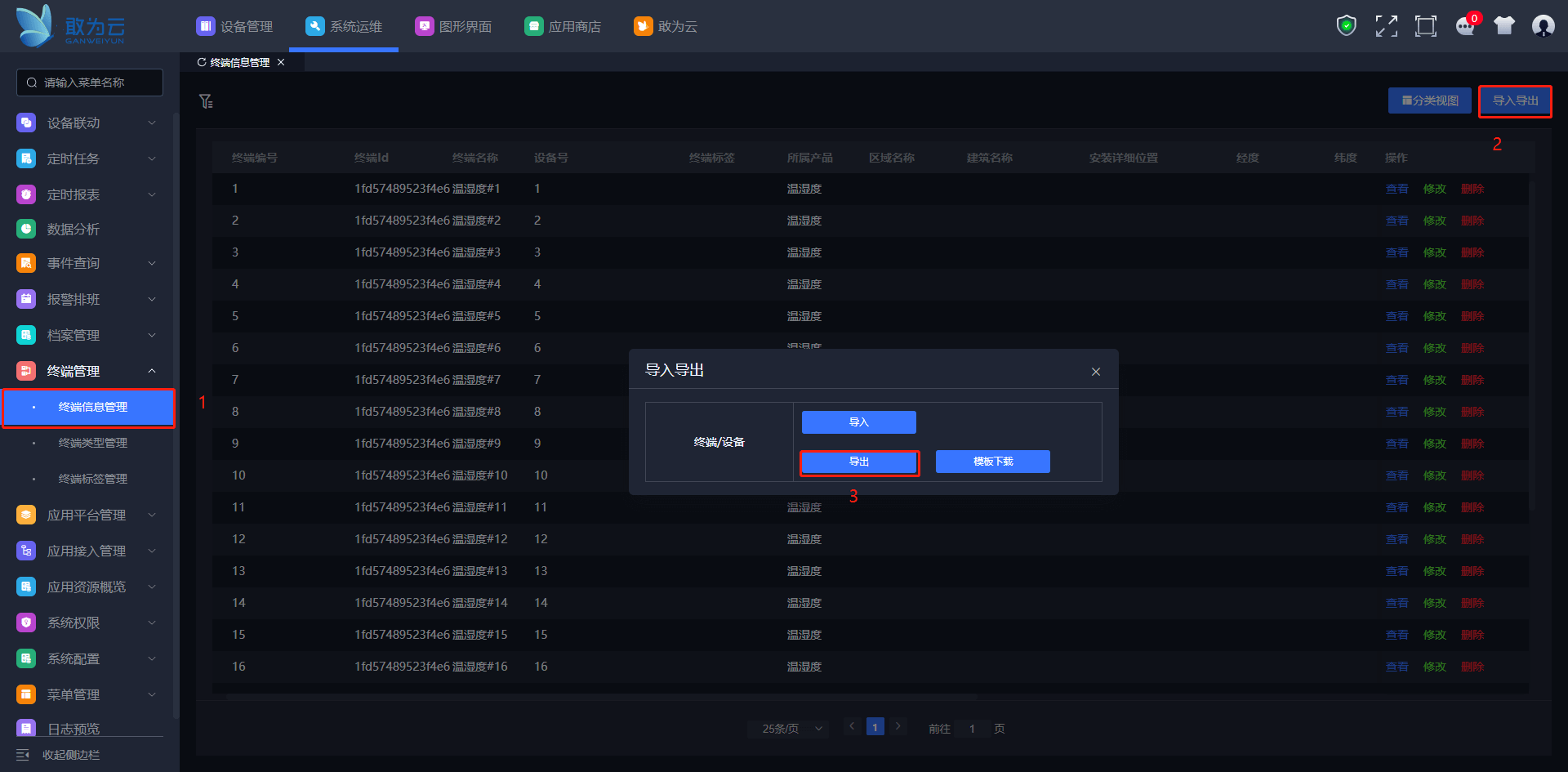Open the messages chat bubble icon
Screen dimensions: 1568x772
1465,26
